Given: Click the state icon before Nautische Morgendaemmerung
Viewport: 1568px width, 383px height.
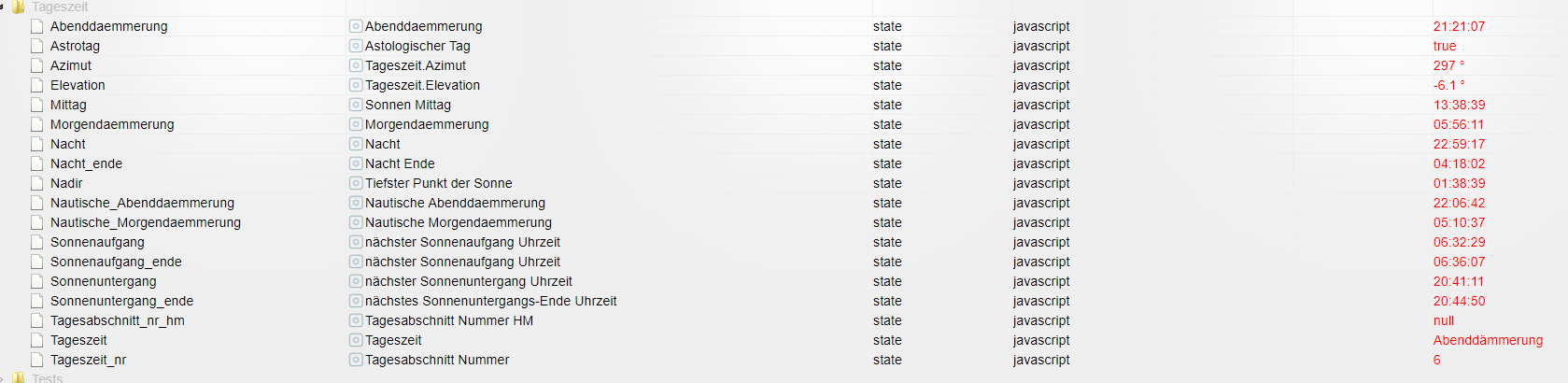Looking at the screenshot, I should (356, 222).
